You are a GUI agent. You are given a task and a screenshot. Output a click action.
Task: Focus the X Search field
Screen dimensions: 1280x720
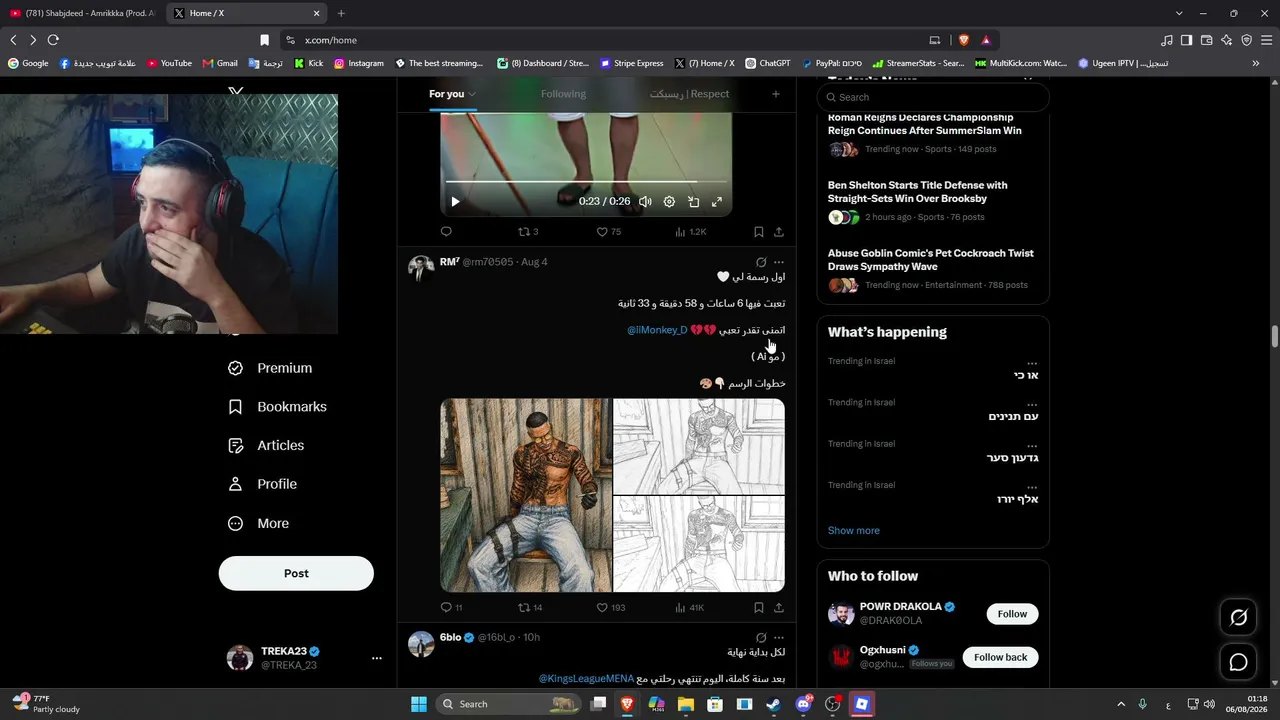933,97
